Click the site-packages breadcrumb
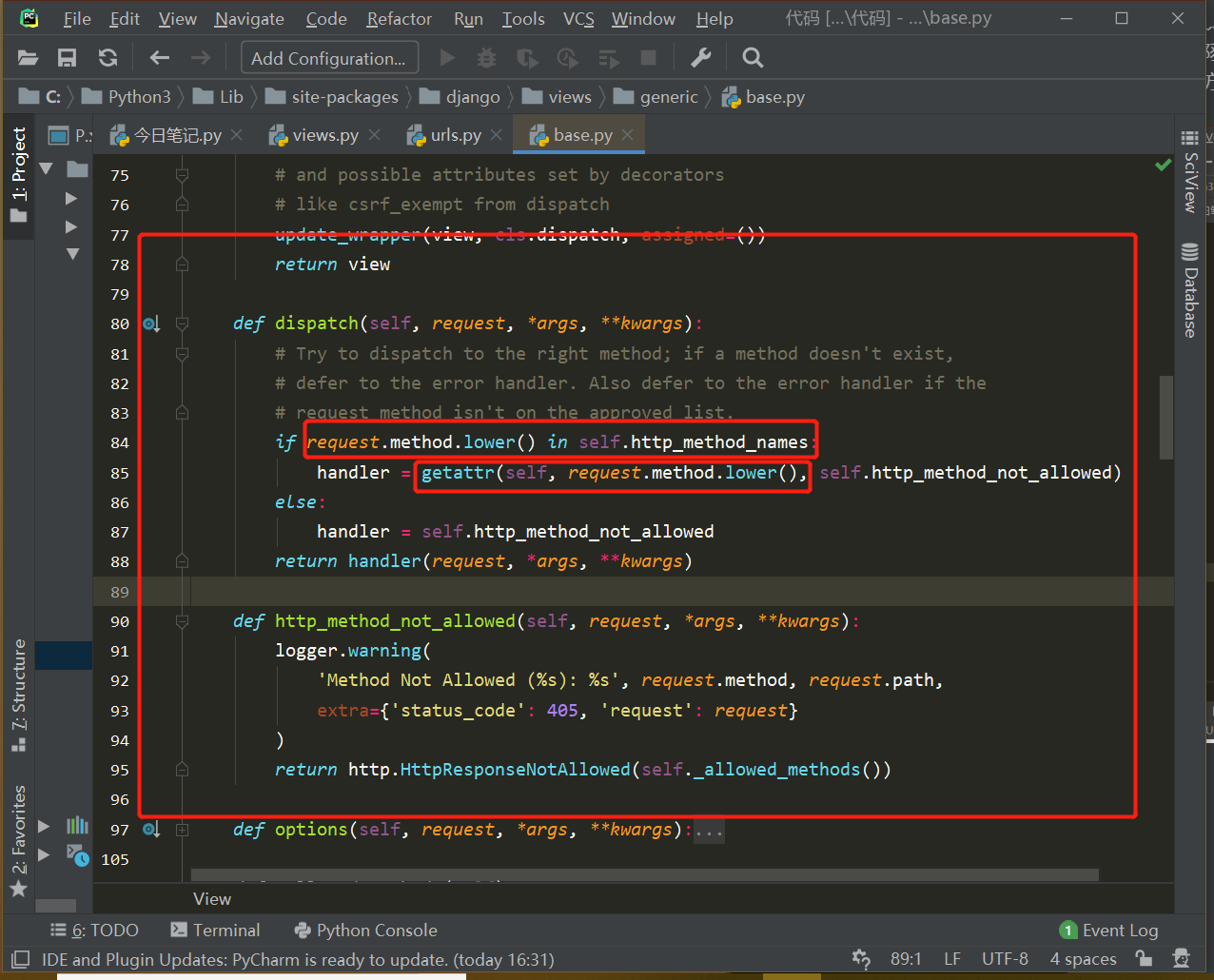The width and height of the screenshot is (1214, 980). (x=332, y=97)
